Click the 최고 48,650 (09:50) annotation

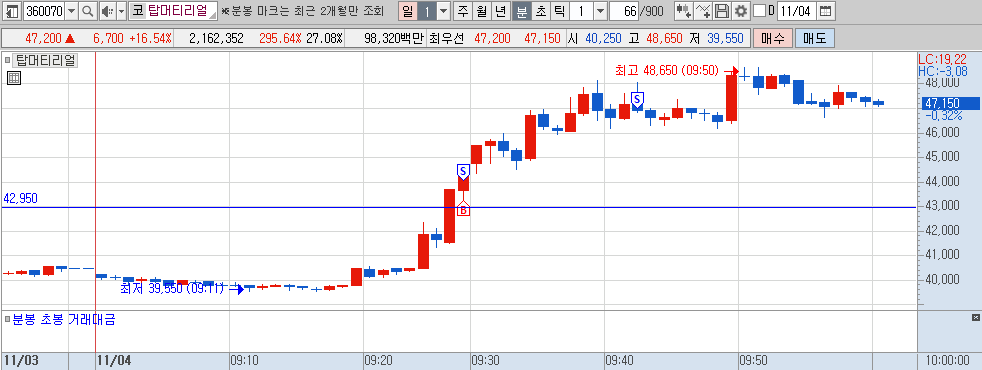coord(667,70)
